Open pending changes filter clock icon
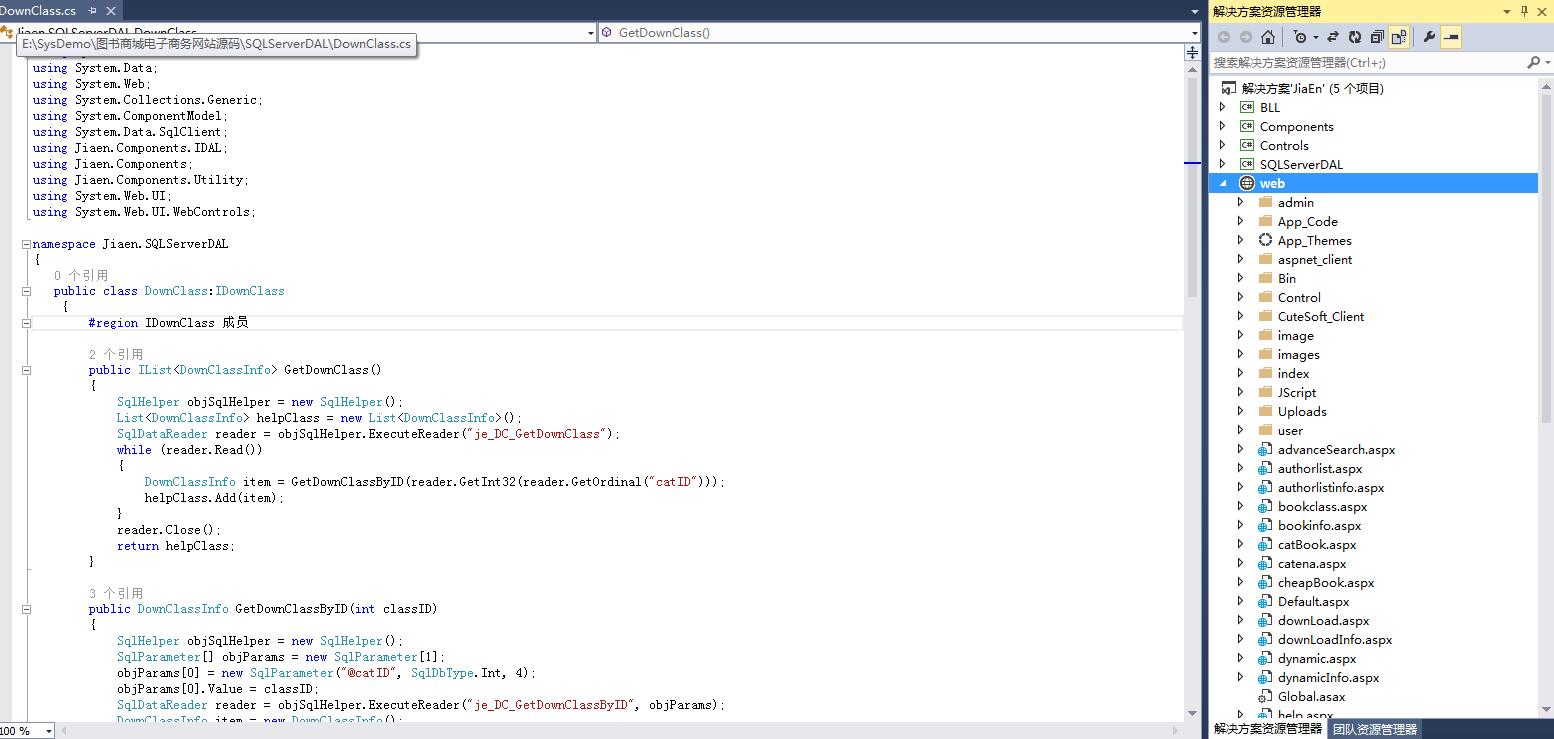The height and width of the screenshot is (739, 1554). coord(1299,37)
